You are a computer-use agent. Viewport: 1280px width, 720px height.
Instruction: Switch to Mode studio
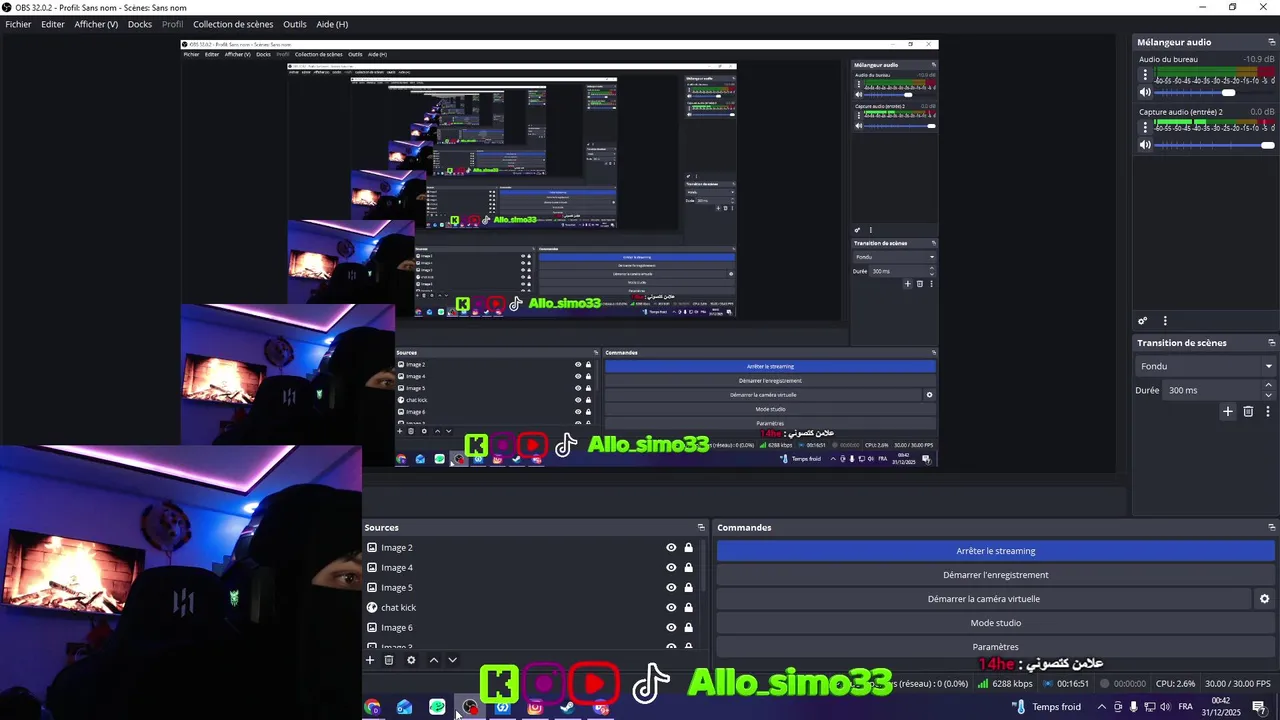[996, 623]
